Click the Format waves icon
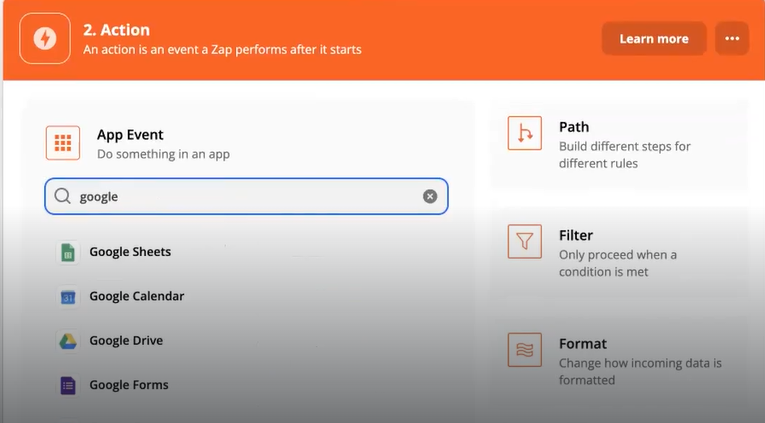Screen dimensions: 765x423 pyautogui.click(x=524, y=349)
